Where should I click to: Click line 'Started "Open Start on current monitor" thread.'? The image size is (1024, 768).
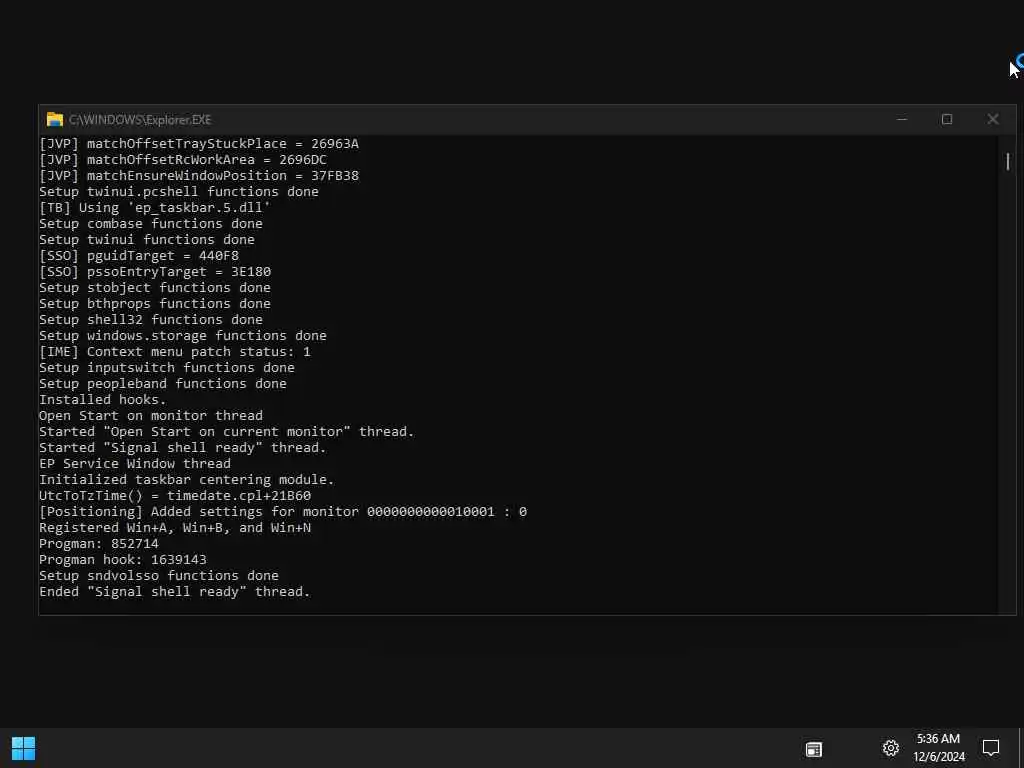point(227,432)
